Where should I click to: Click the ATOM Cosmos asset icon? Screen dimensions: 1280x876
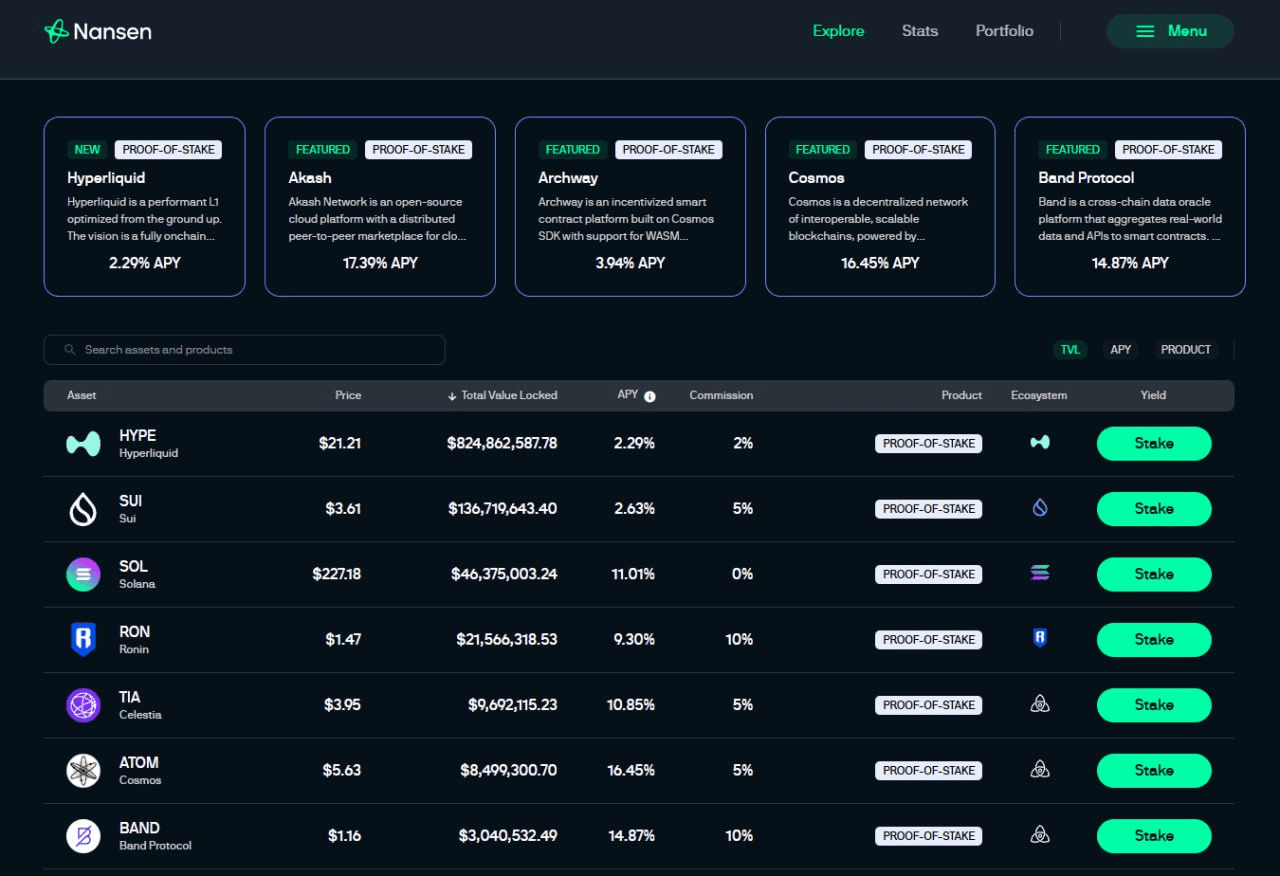click(x=83, y=770)
